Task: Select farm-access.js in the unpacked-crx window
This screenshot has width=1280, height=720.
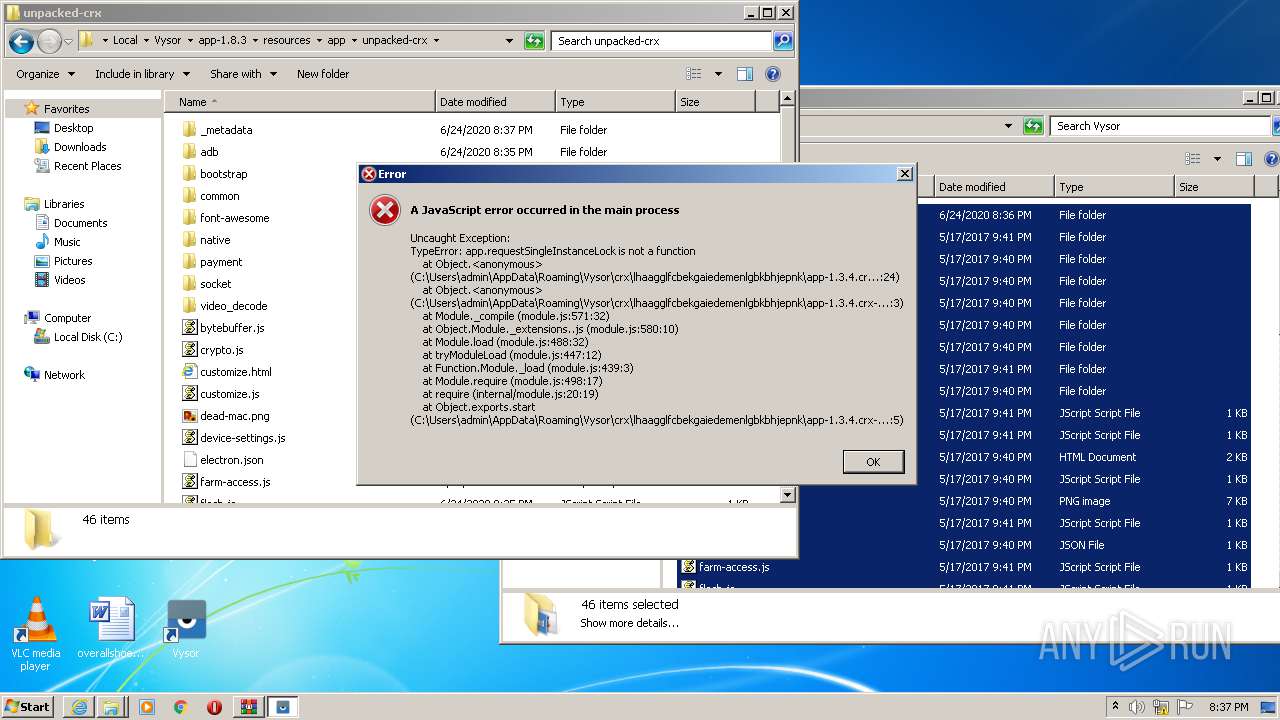Action: tap(235, 482)
